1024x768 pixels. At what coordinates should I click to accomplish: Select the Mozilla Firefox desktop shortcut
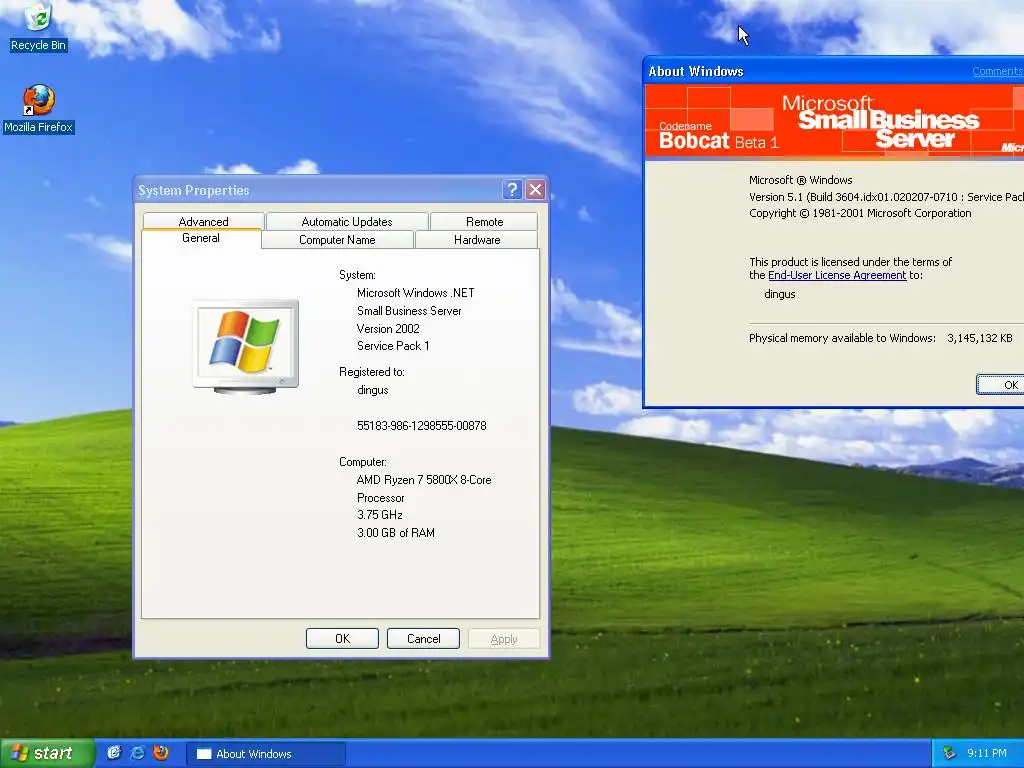[39, 109]
